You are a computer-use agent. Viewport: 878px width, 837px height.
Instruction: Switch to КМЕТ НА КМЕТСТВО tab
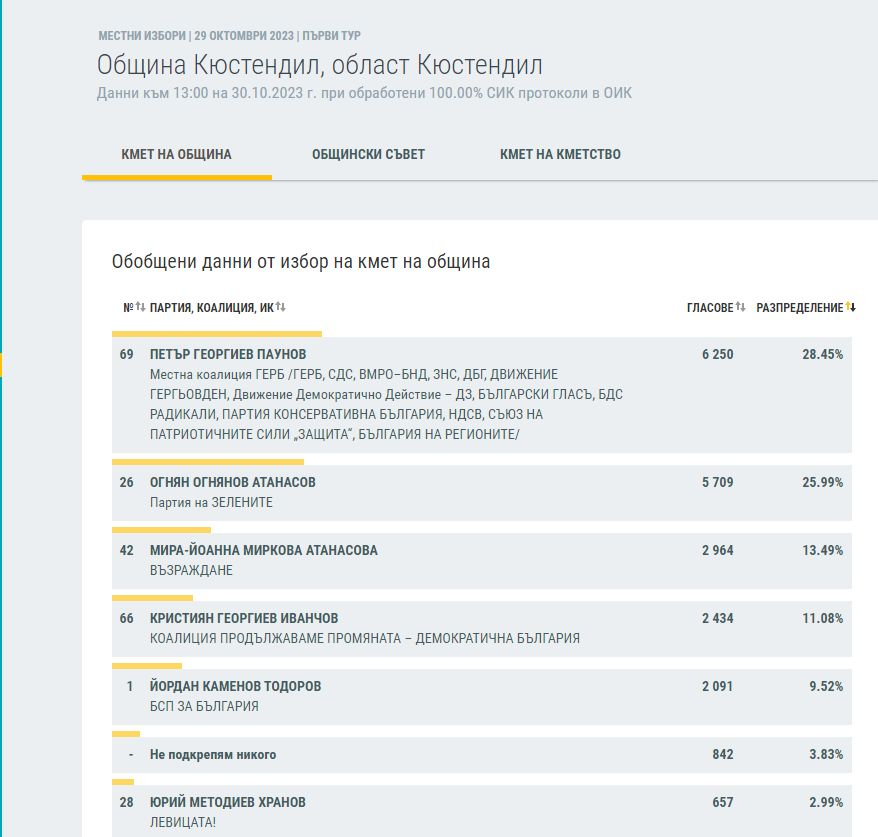coord(560,155)
